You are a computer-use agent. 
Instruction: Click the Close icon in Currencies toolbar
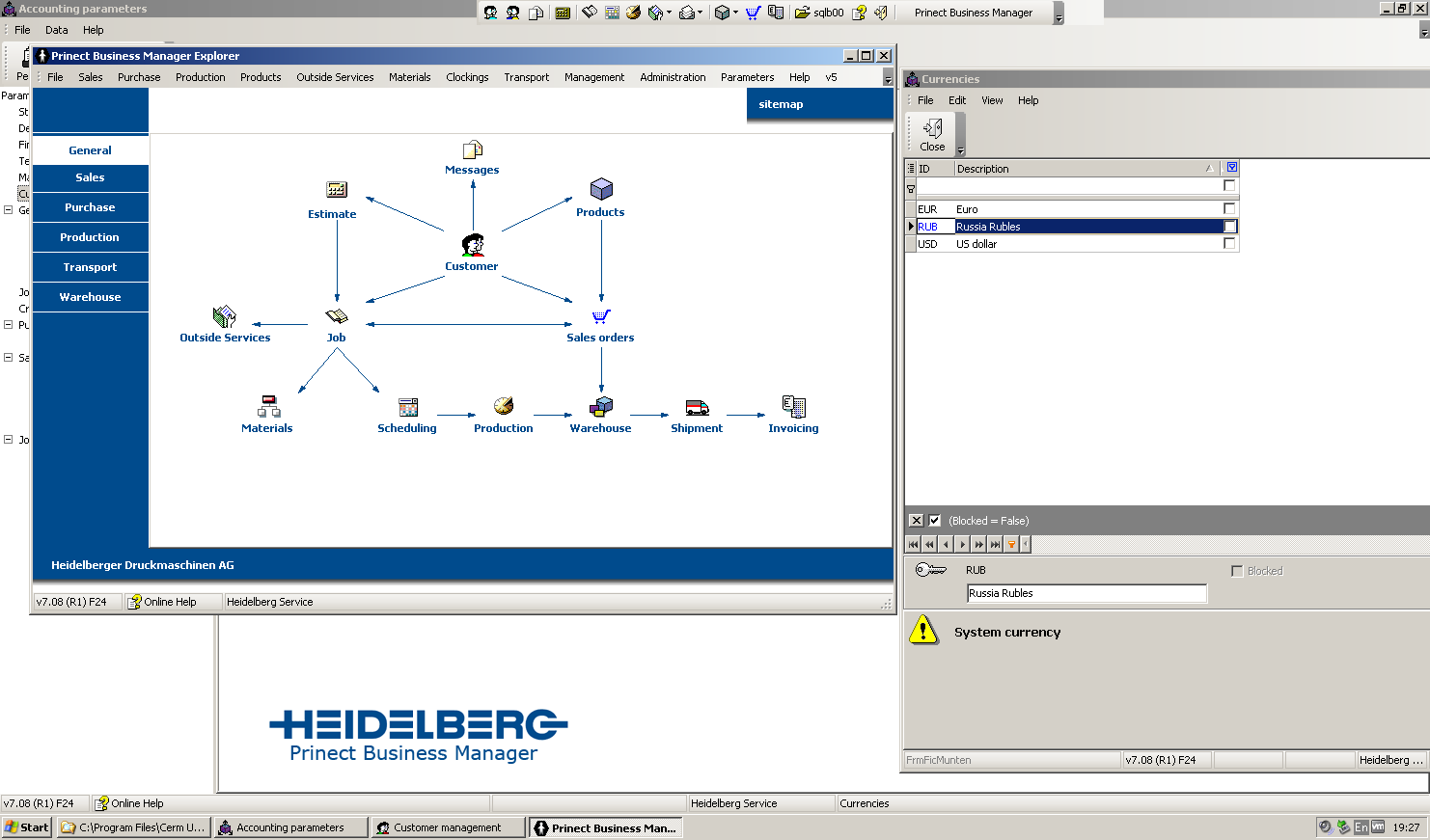(x=932, y=134)
